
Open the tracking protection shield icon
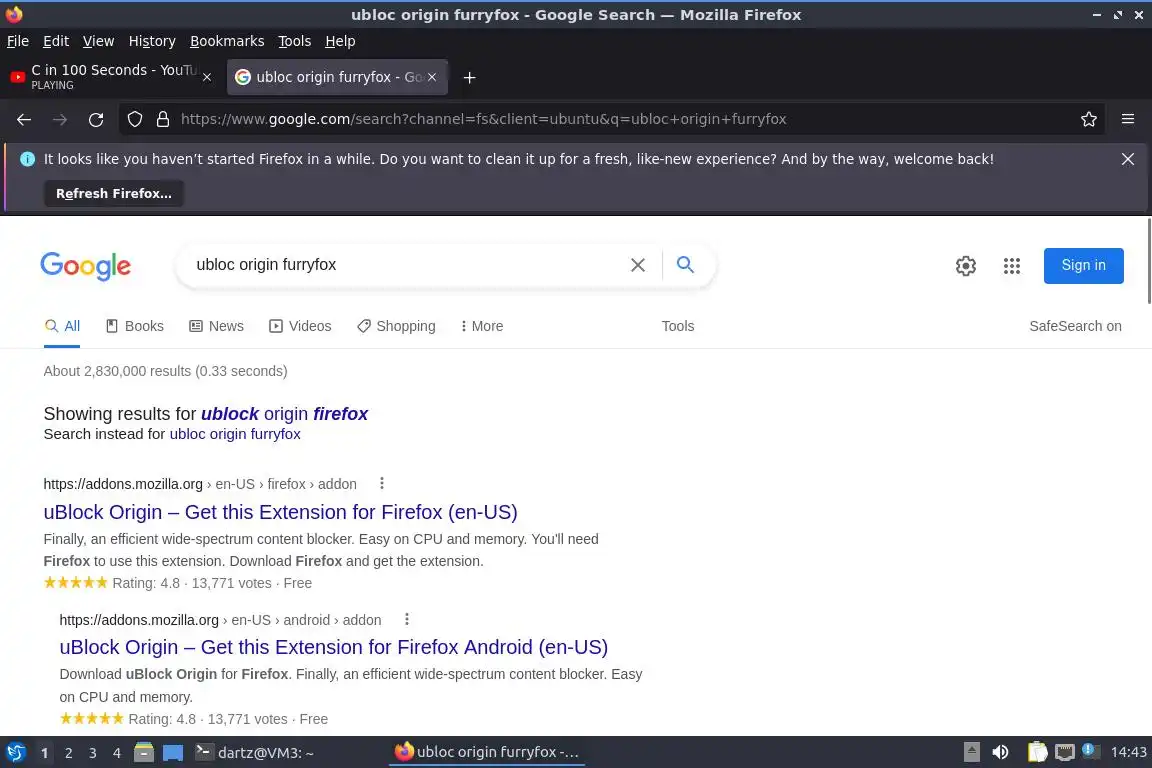[134, 119]
